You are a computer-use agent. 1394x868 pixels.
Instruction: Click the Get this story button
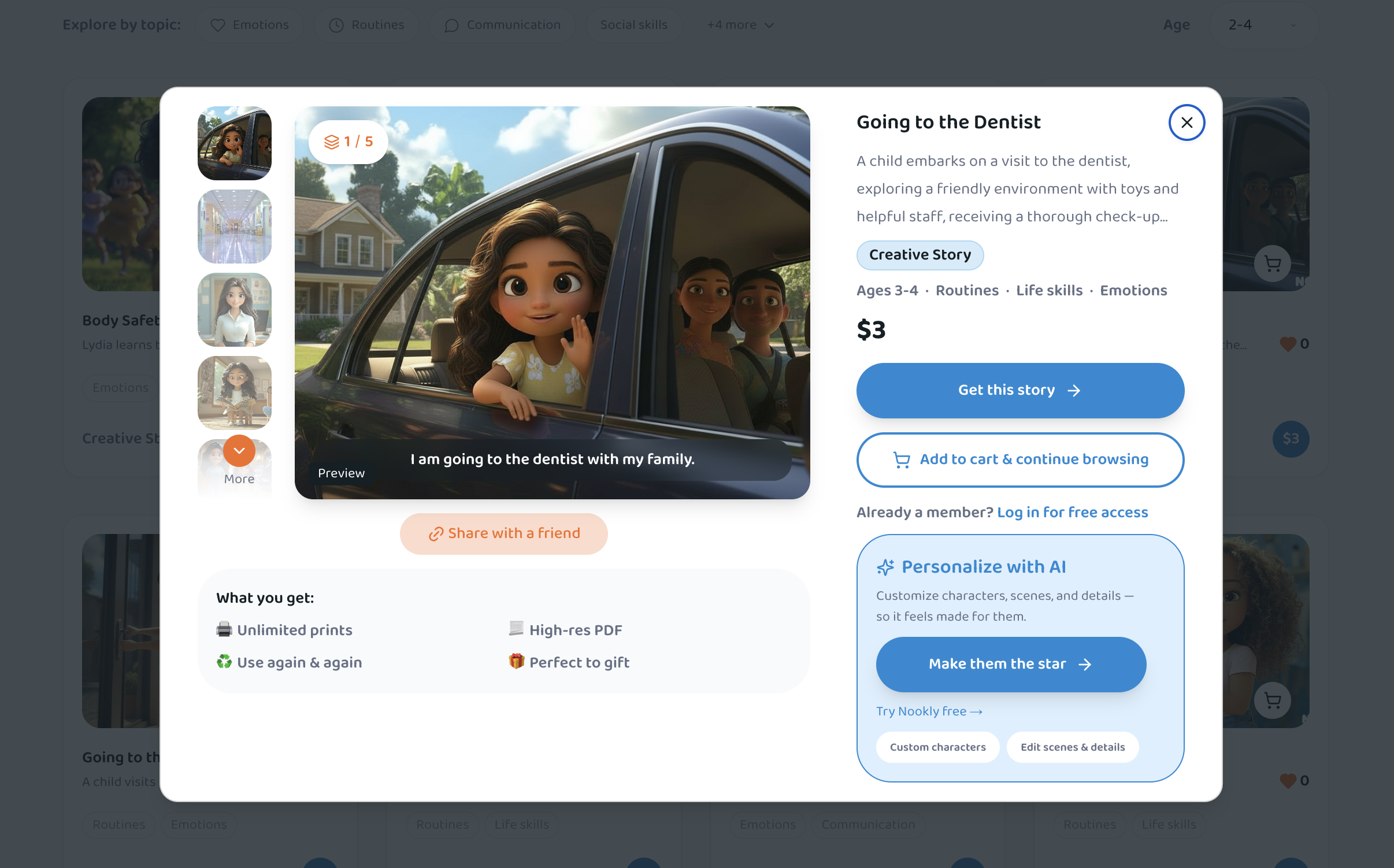pos(1019,390)
